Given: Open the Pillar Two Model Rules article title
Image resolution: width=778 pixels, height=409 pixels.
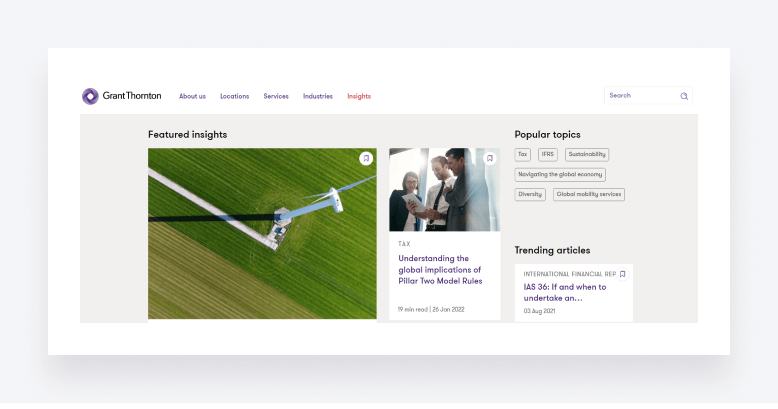Looking at the screenshot, I should (440, 270).
